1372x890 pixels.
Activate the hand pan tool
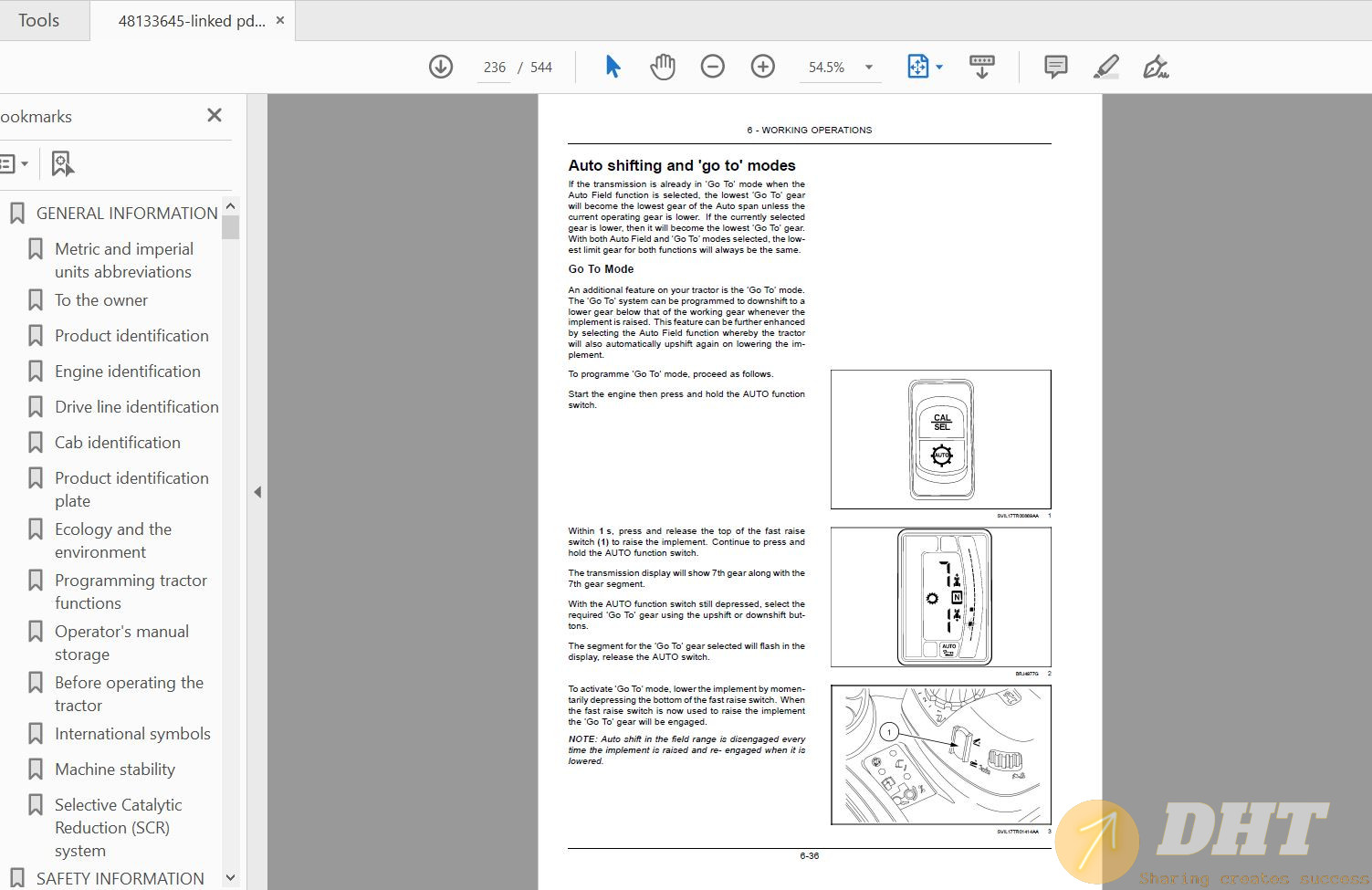[663, 67]
